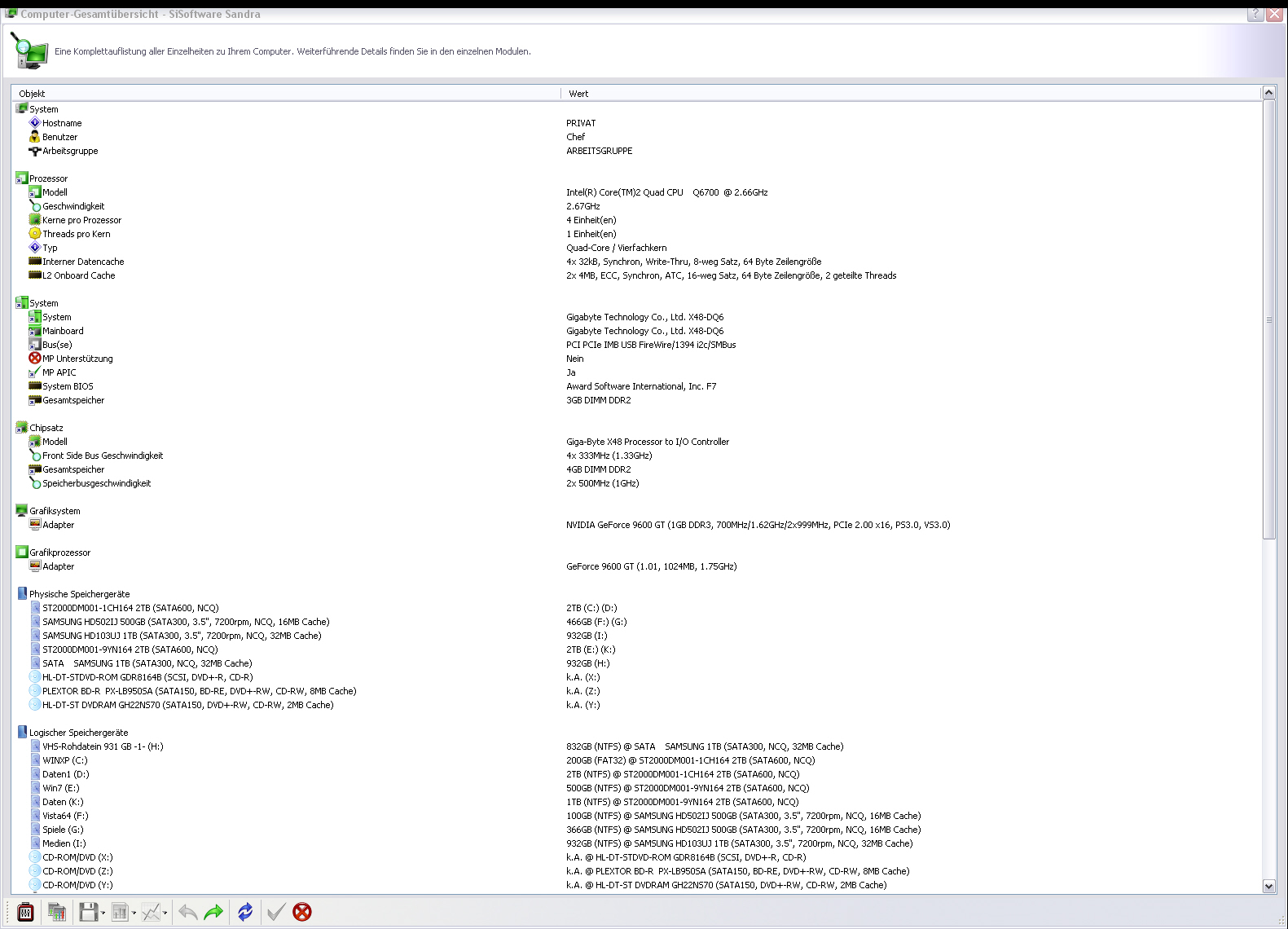Confirm with the grey checkmark icon
The height and width of the screenshot is (929, 1288).
pyautogui.click(x=276, y=912)
